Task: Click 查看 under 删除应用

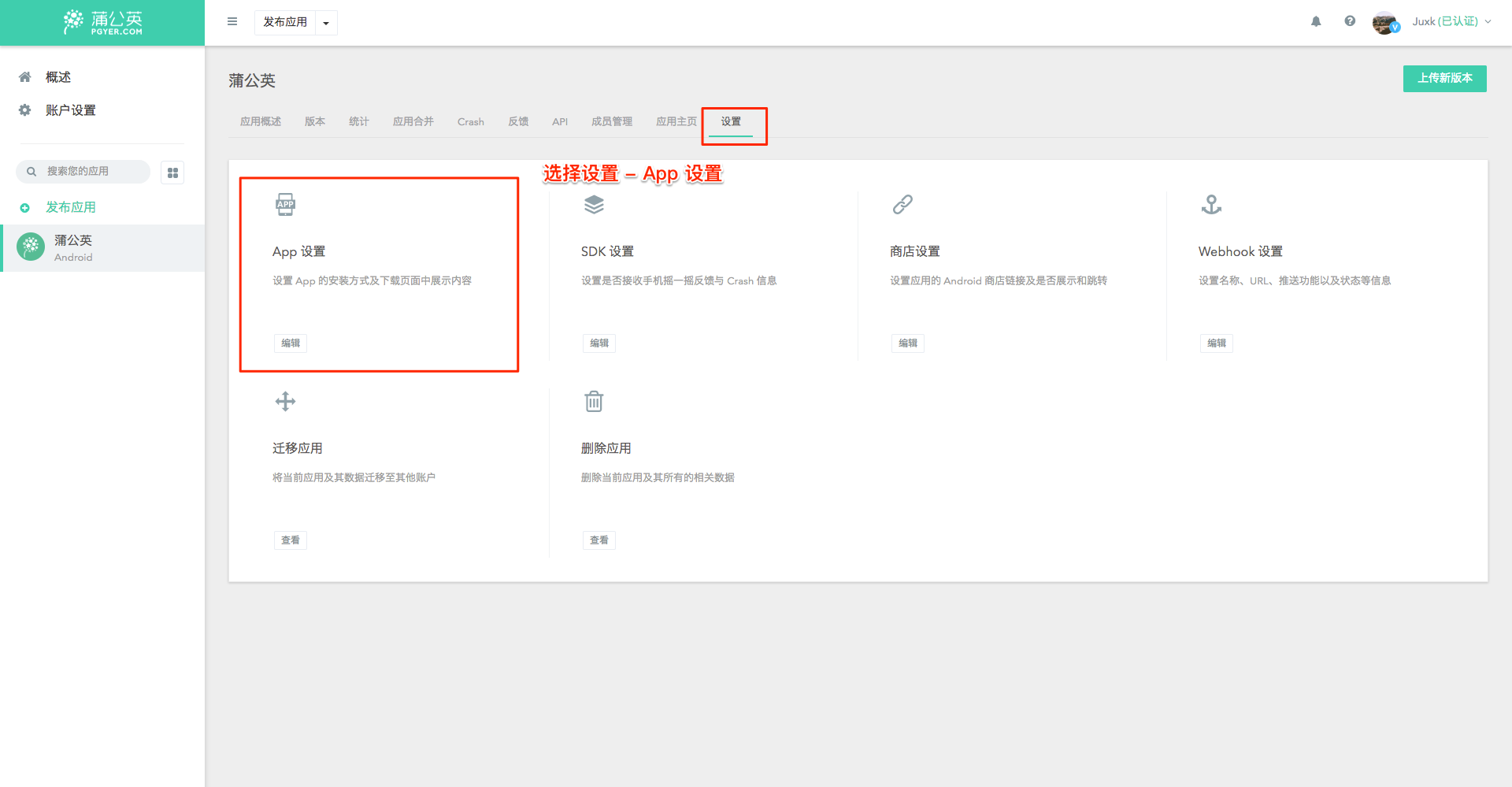Action: (599, 540)
